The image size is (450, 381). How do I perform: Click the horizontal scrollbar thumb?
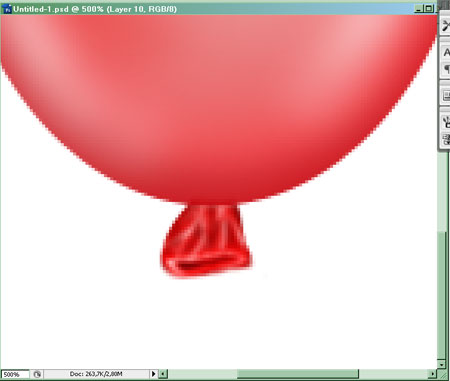point(298,374)
